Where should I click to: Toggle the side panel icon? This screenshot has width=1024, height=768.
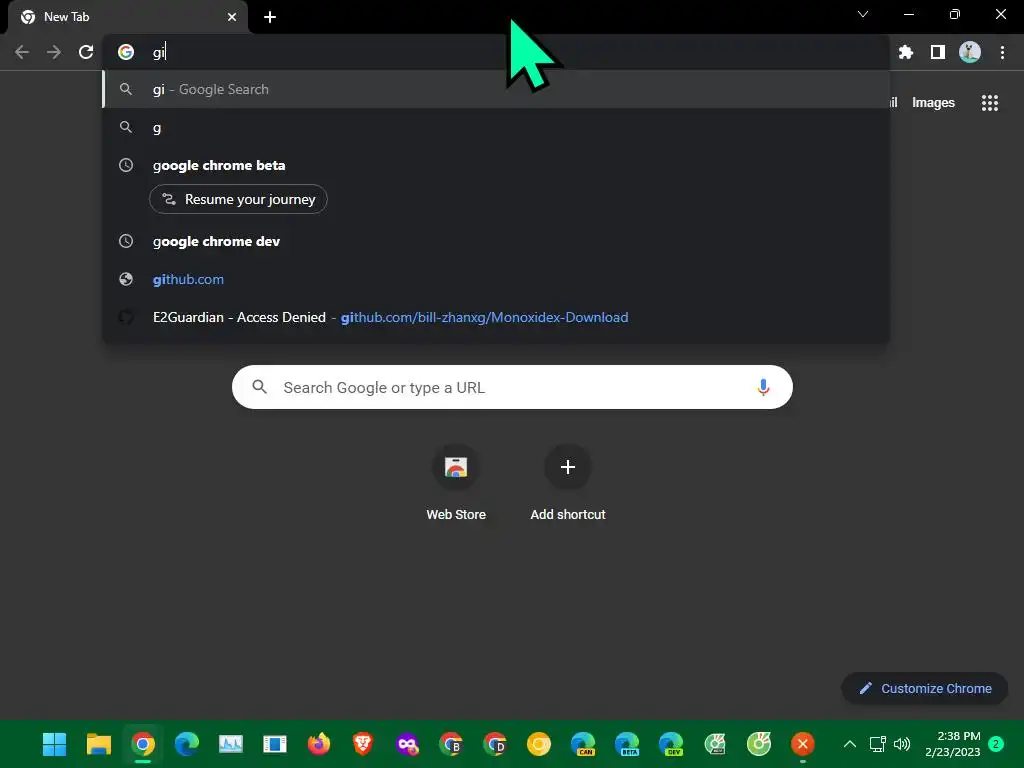[x=938, y=52]
